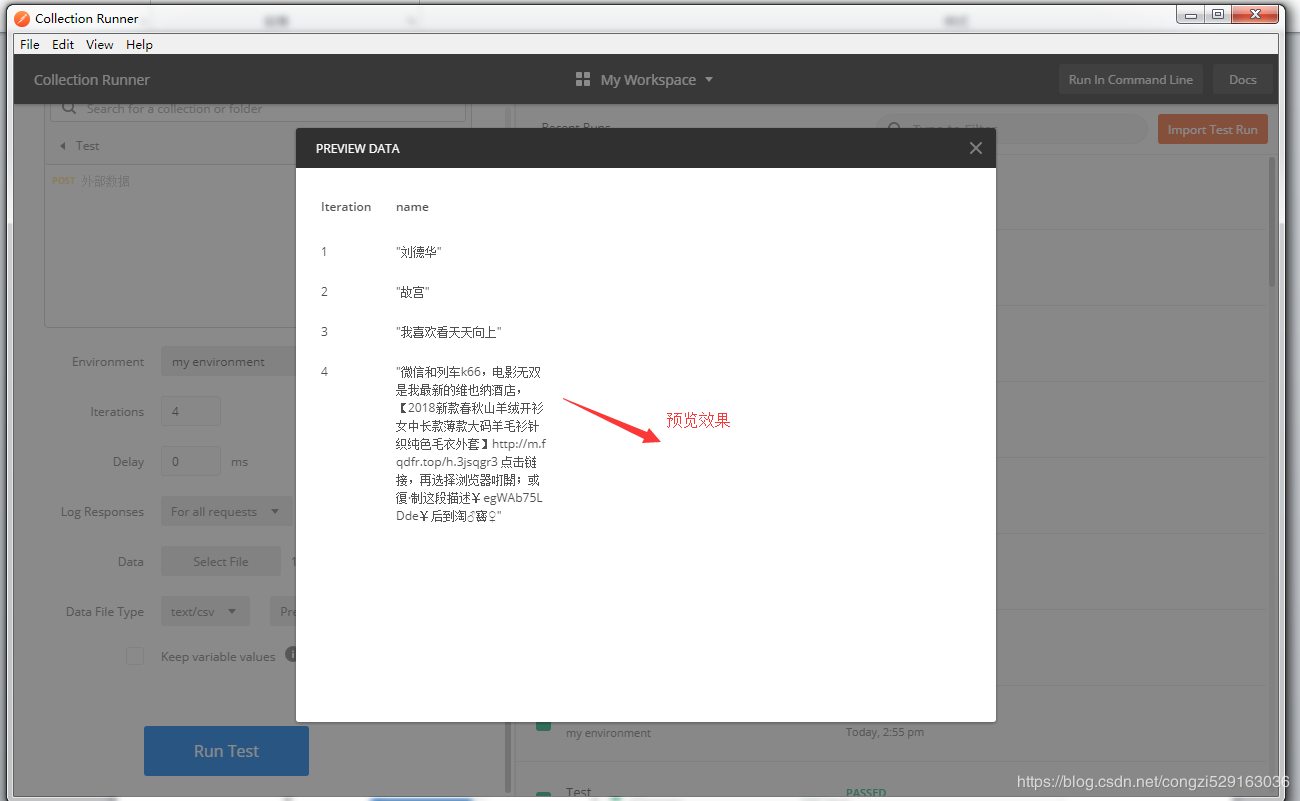Maximize the Collection Runner window
Screen dimensions: 1300x801
[x=1217, y=14]
